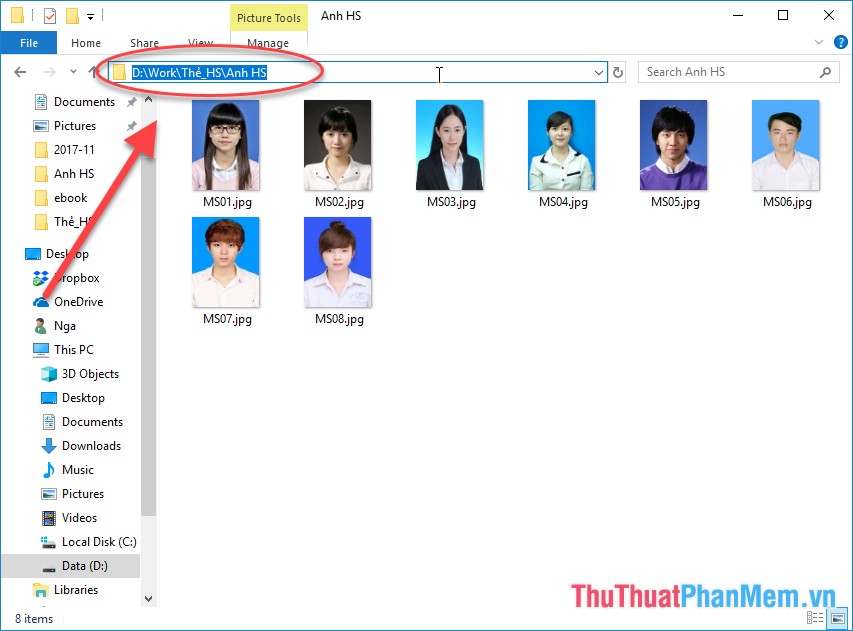Switch to the Home ribbon tab

86,43
